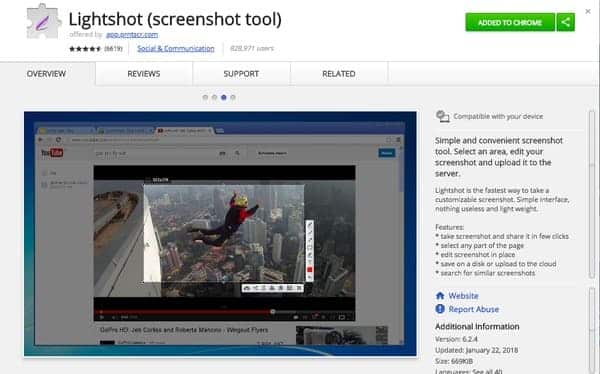Click the Version: 6.2.4 text
This screenshot has height=374, width=600.
click(x=456, y=339)
